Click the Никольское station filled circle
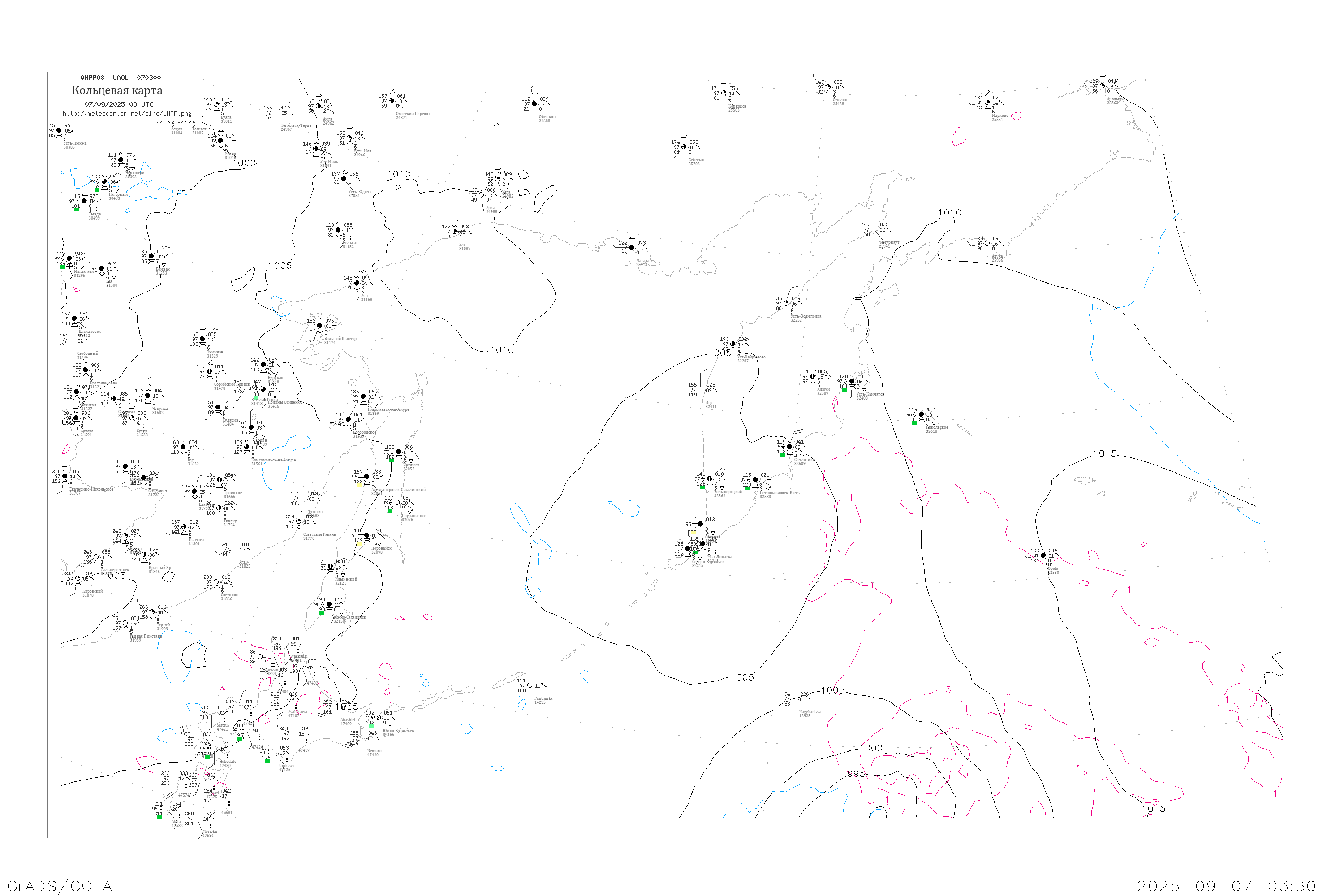 coord(921,414)
